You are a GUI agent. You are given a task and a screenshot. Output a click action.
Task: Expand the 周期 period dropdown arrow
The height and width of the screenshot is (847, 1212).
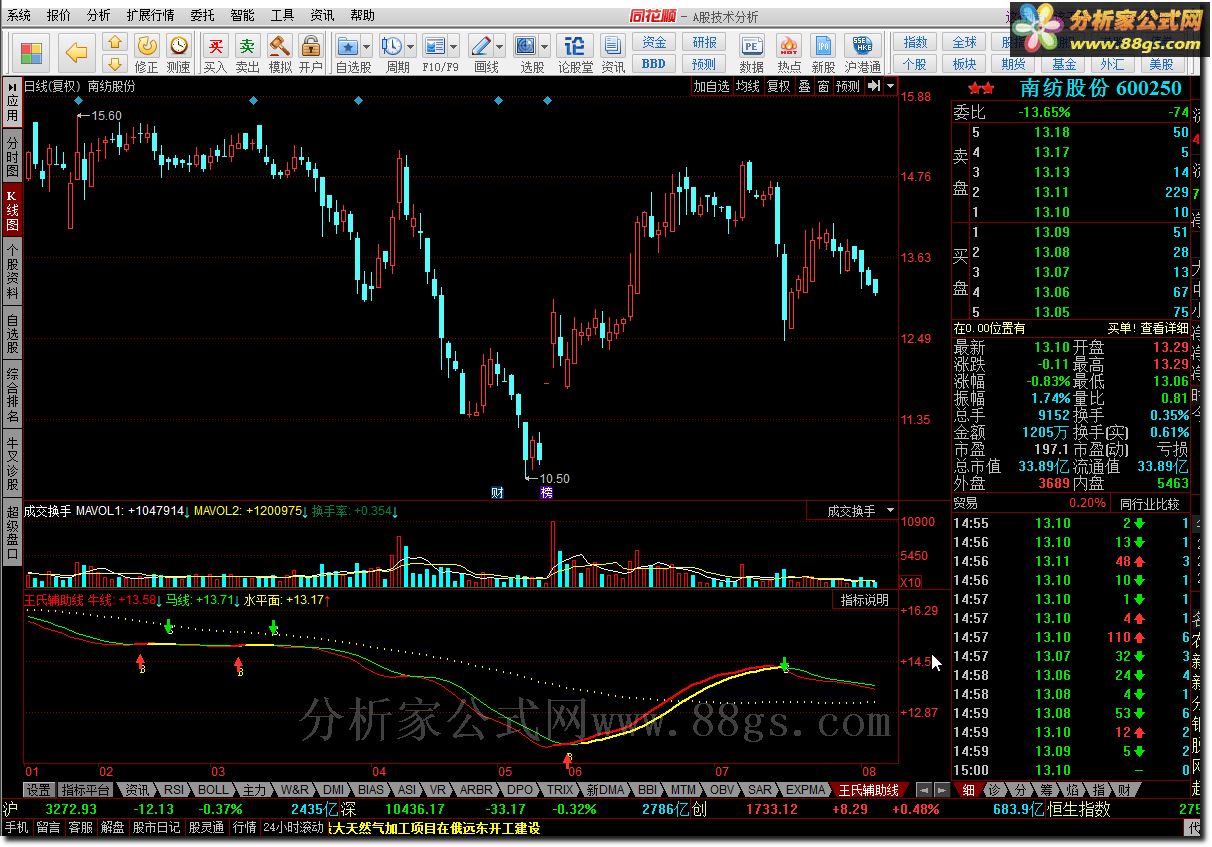pos(410,47)
